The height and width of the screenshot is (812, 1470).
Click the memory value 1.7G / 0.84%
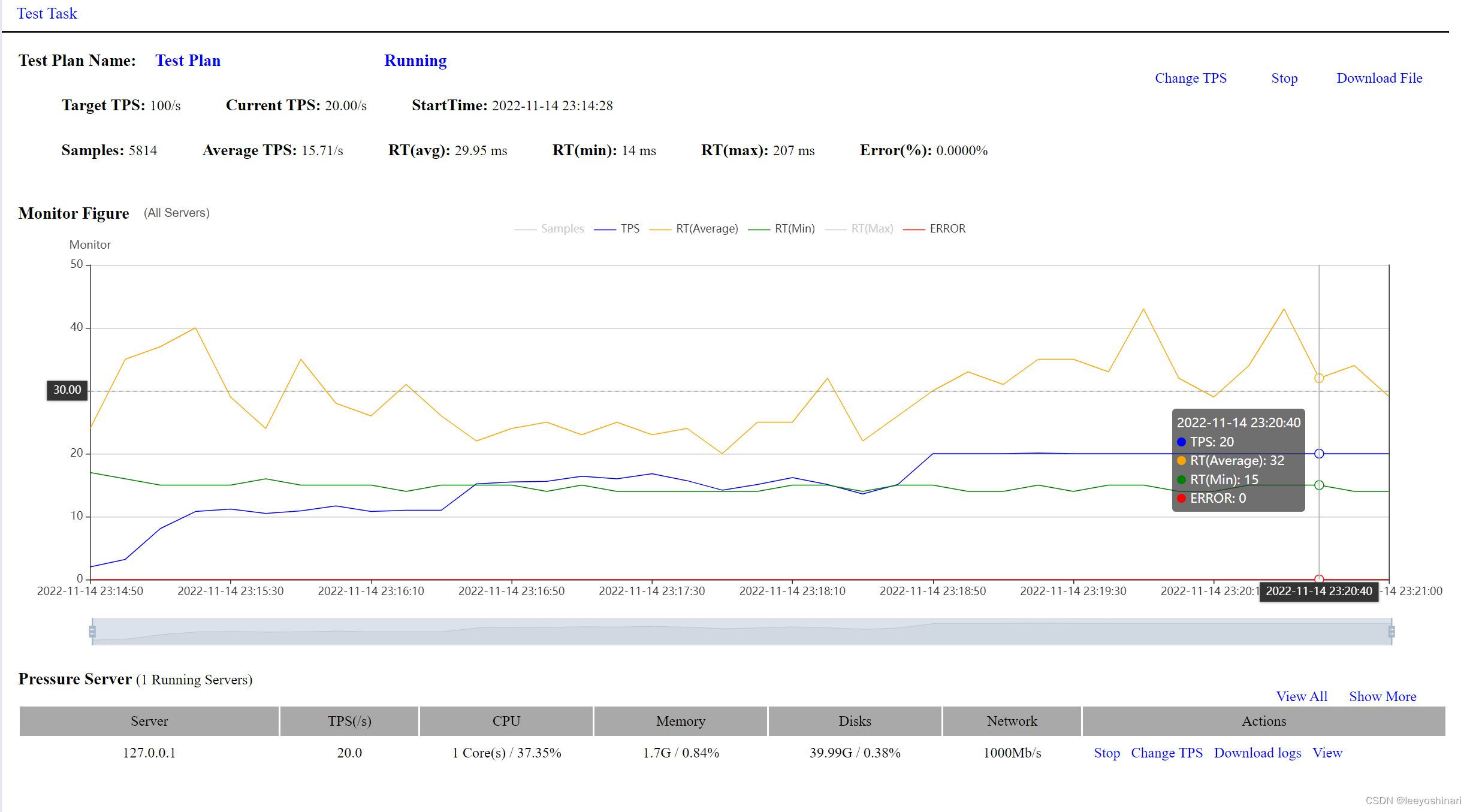tap(681, 753)
